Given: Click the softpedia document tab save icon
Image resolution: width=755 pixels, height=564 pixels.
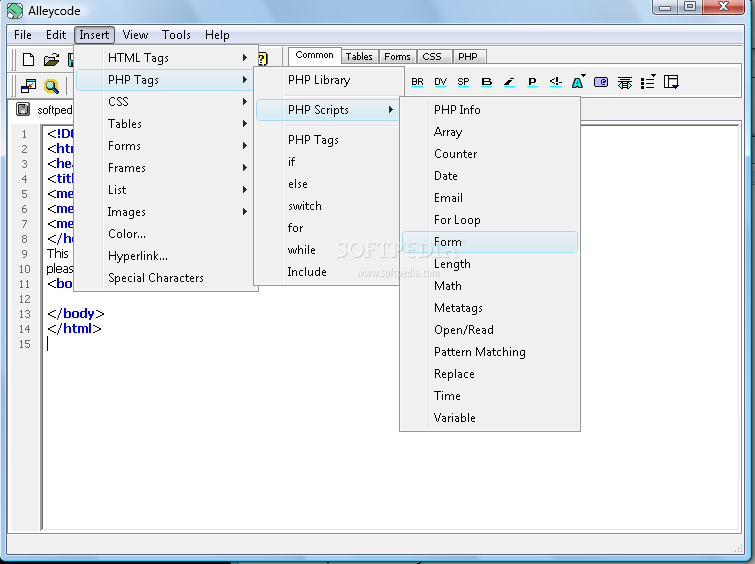Looking at the screenshot, I should tap(23, 109).
